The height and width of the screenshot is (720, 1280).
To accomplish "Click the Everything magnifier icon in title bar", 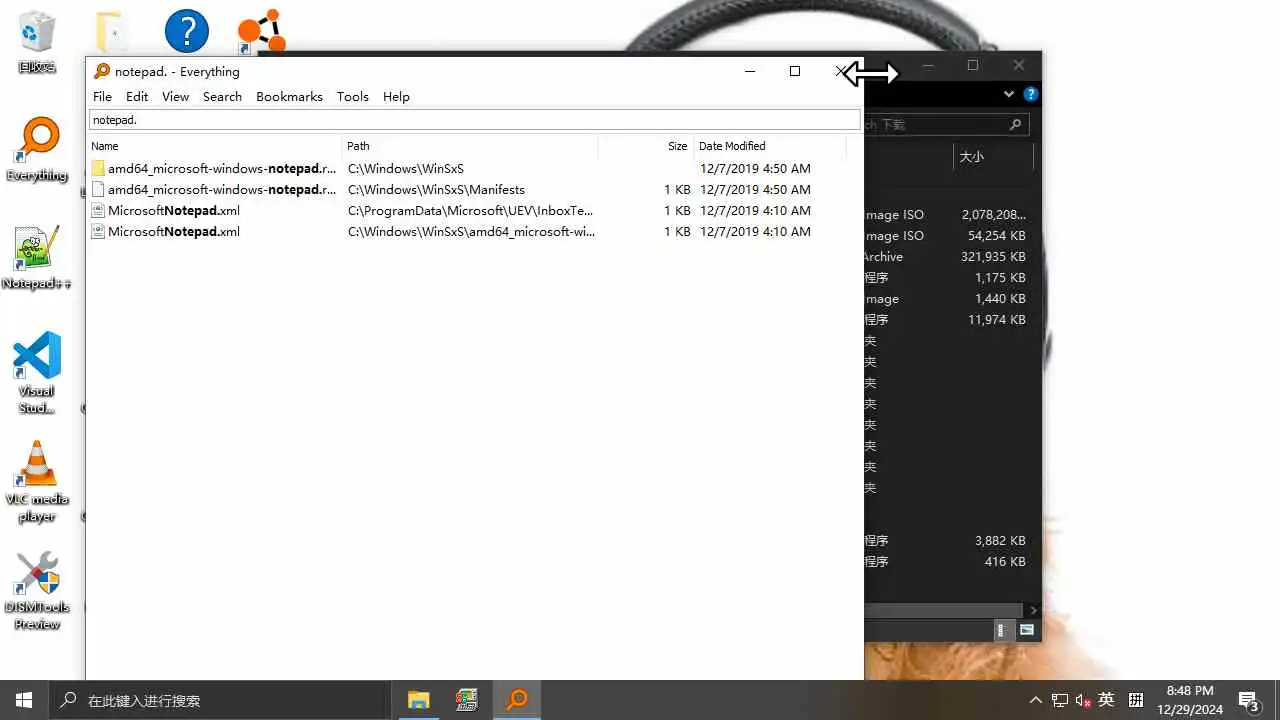I will click(101, 71).
